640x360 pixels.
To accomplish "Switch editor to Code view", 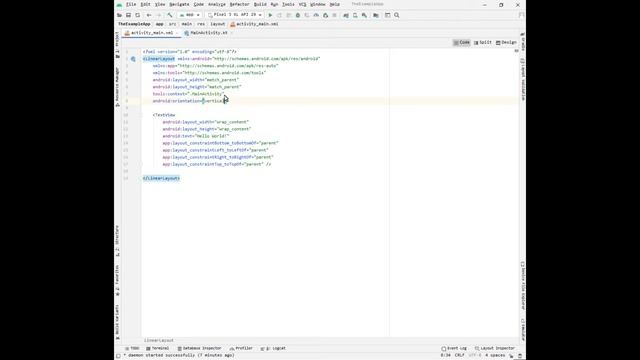I will coord(462,42).
